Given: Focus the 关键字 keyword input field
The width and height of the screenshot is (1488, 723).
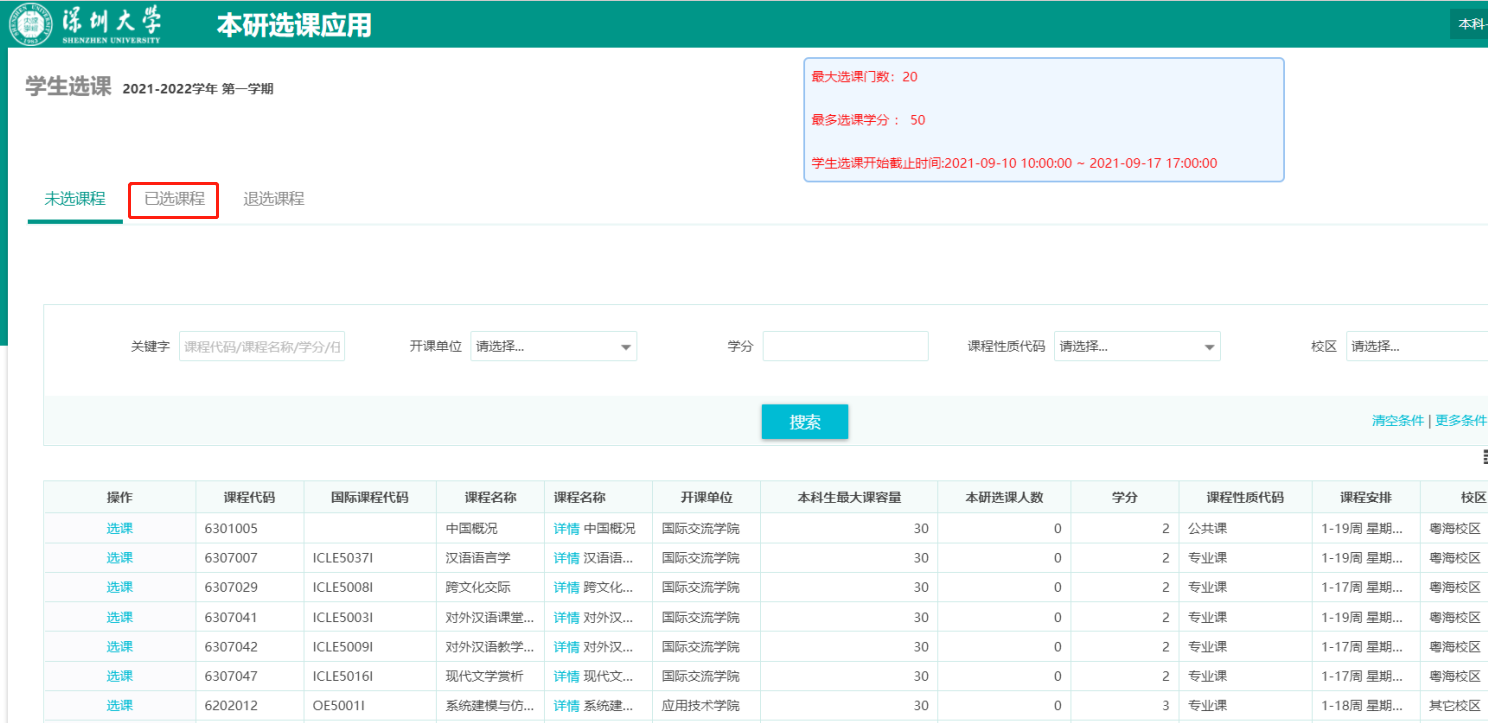Looking at the screenshot, I should pos(262,347).
